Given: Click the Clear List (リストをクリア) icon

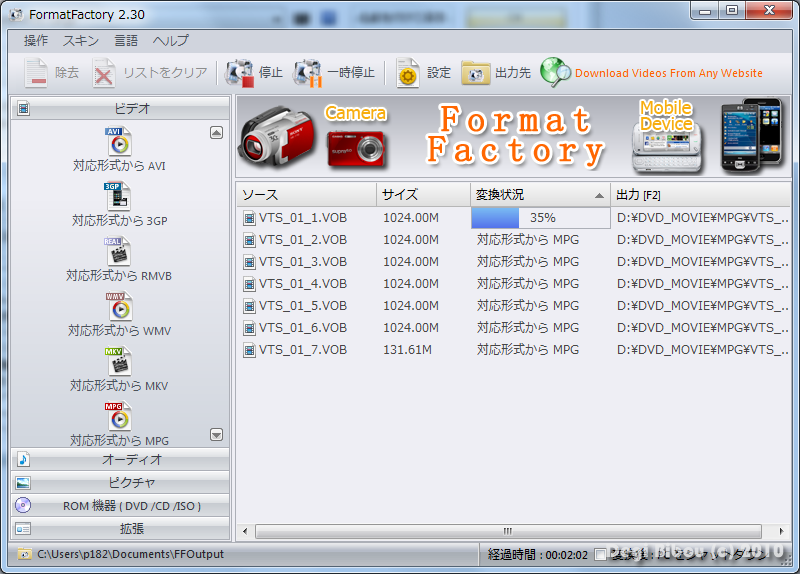Looking at the screenshot, I should click(104, 73).
